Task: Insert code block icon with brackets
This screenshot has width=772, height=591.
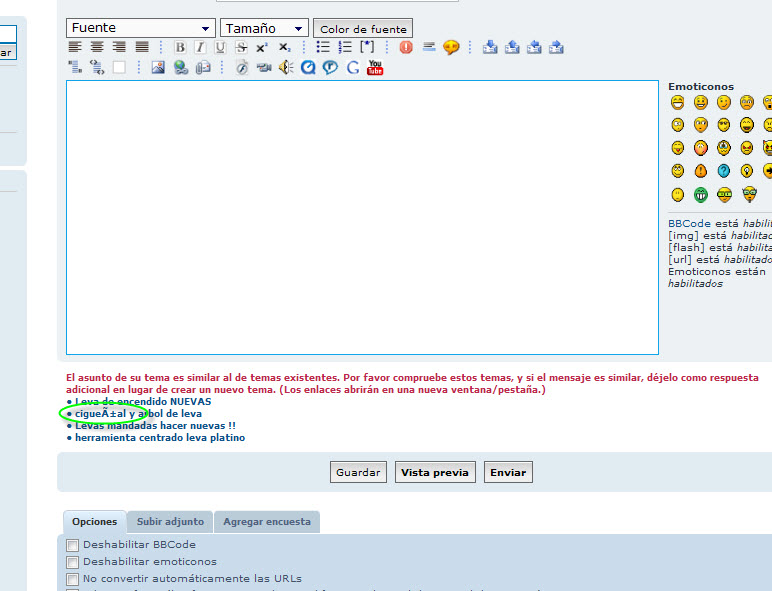Action: click(x=97, y=67)
